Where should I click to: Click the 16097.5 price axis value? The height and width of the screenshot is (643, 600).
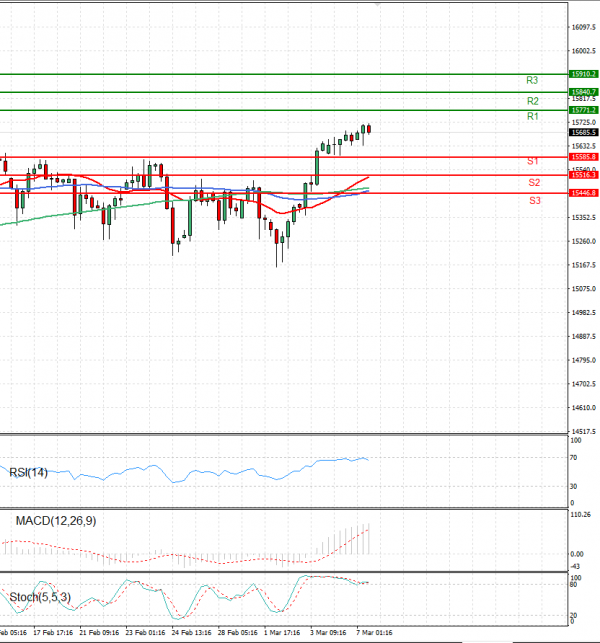click(584, 27)
